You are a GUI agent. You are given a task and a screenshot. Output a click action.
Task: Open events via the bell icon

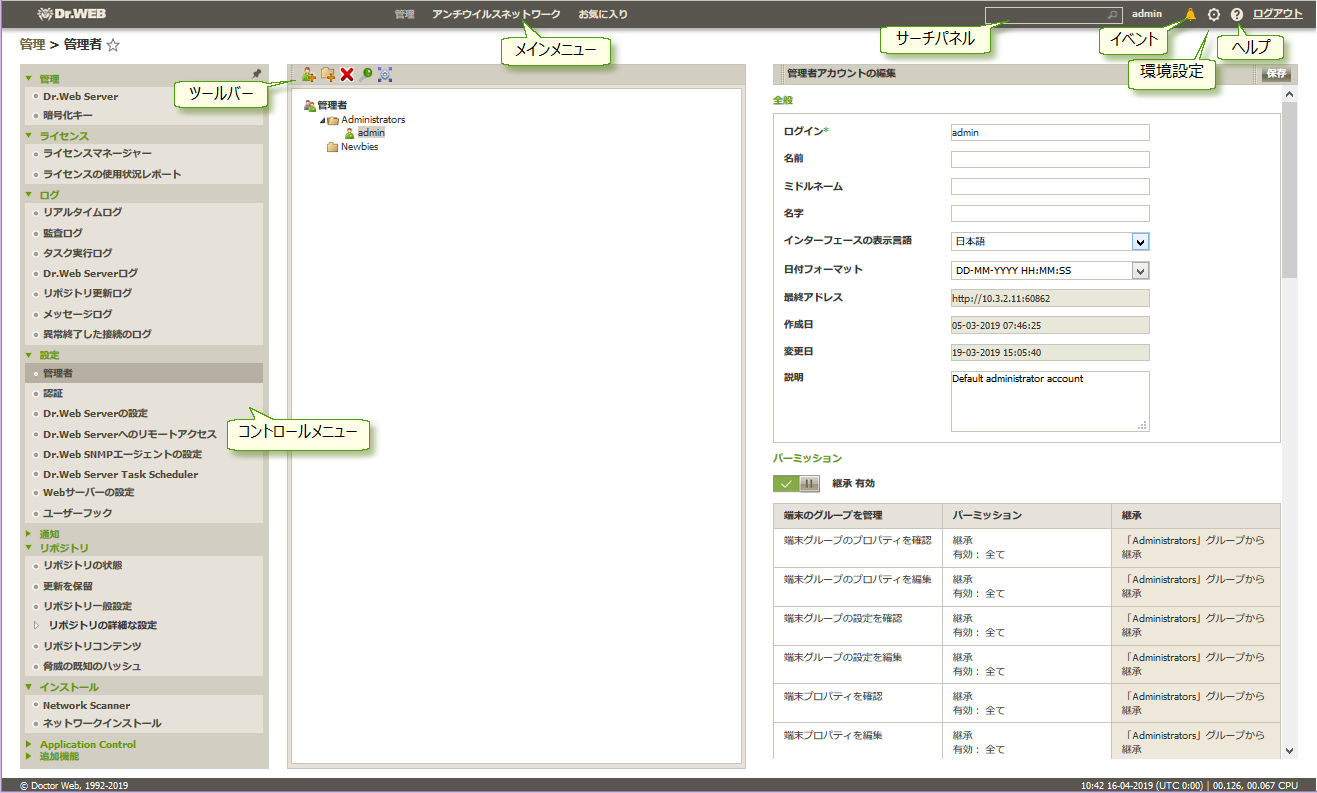[1190, 14]
